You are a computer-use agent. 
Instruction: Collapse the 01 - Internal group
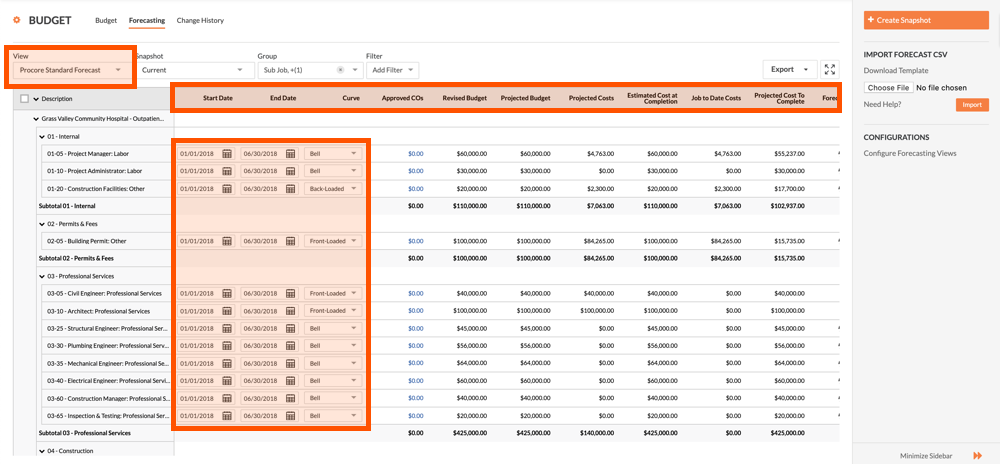41,136
